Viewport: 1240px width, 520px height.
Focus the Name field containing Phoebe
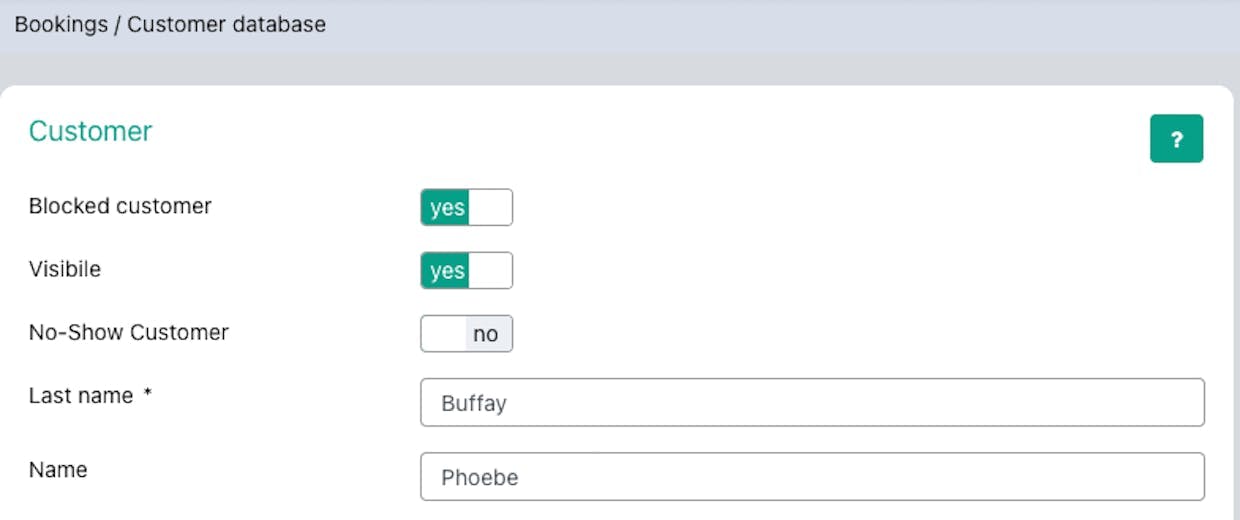pos(812,477)
